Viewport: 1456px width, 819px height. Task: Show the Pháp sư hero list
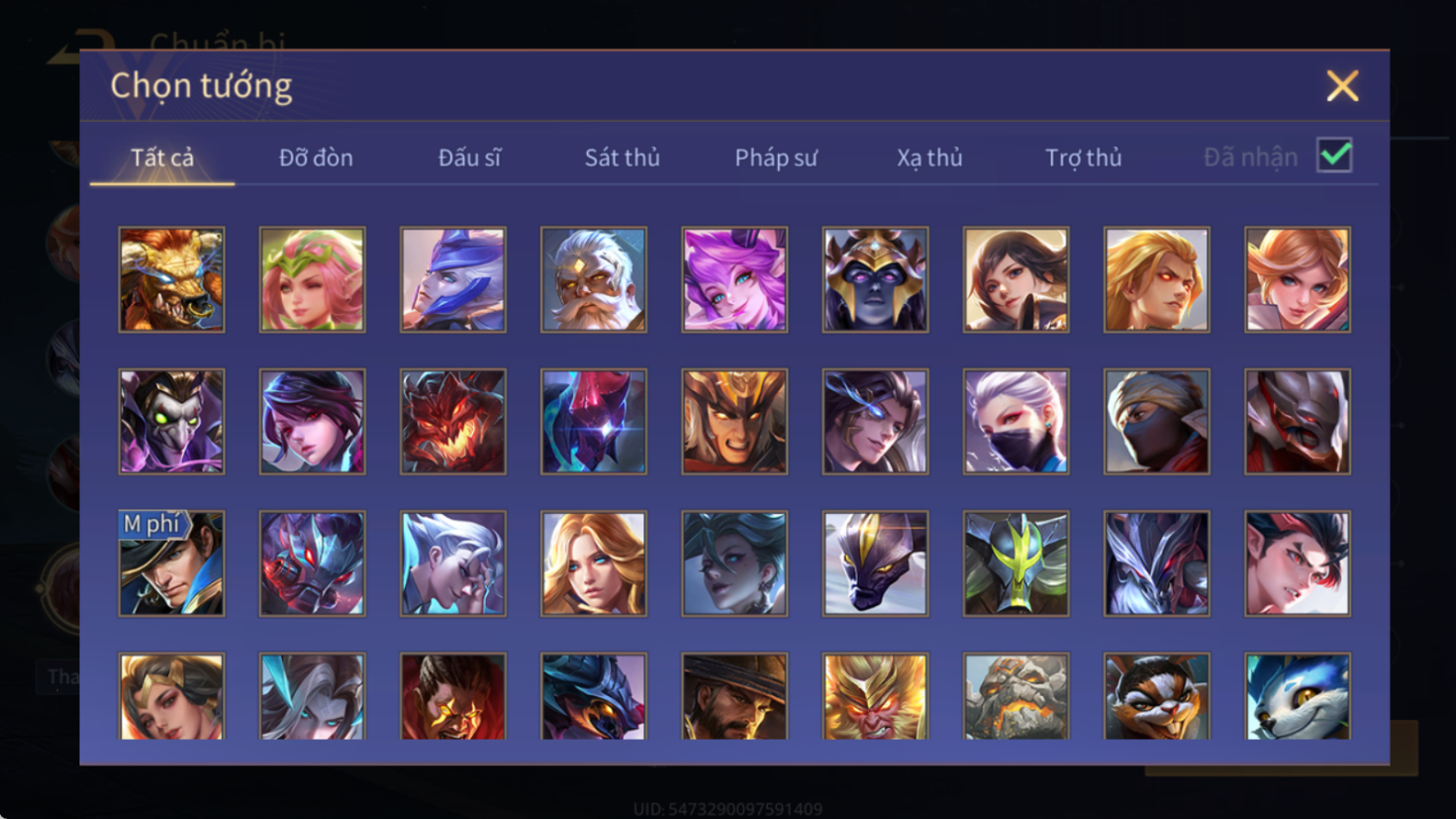point(776,157)
